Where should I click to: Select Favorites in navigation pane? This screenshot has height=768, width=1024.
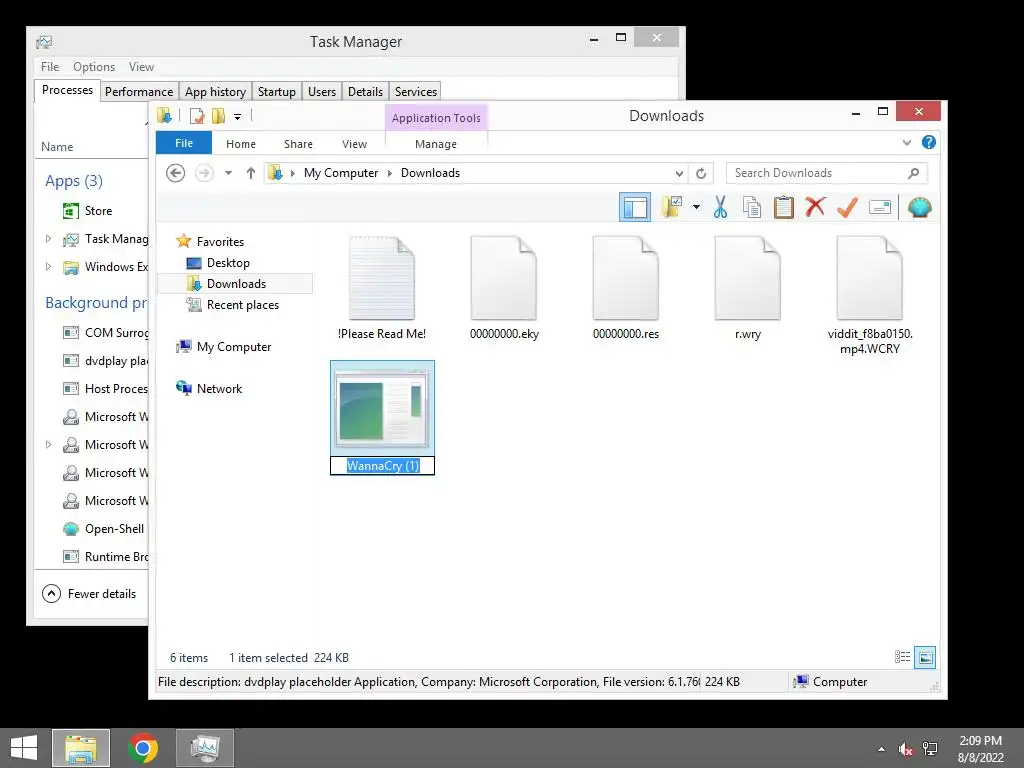220,242
